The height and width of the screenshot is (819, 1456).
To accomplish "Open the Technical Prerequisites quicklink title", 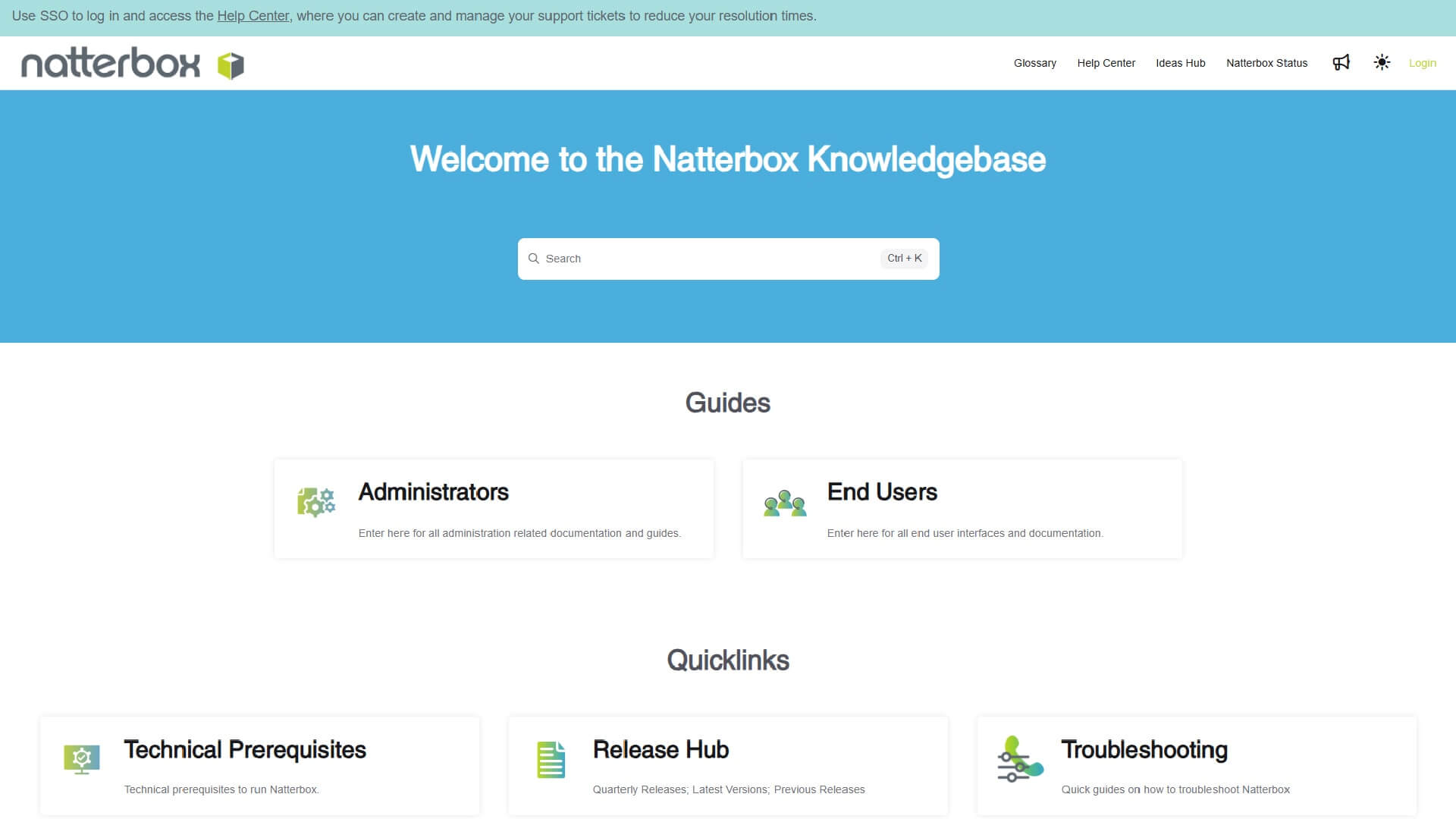I will point(245,749).
